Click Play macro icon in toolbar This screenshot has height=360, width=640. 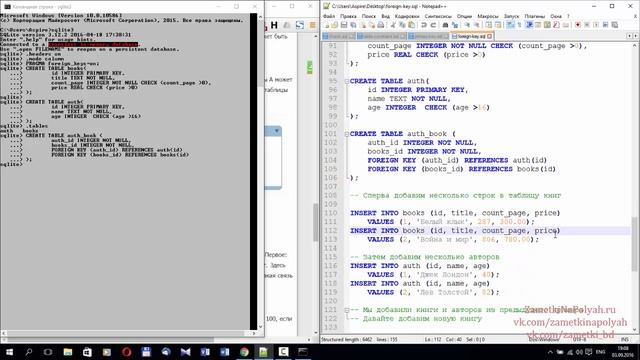pyautogui.click(x=596, y=25)
